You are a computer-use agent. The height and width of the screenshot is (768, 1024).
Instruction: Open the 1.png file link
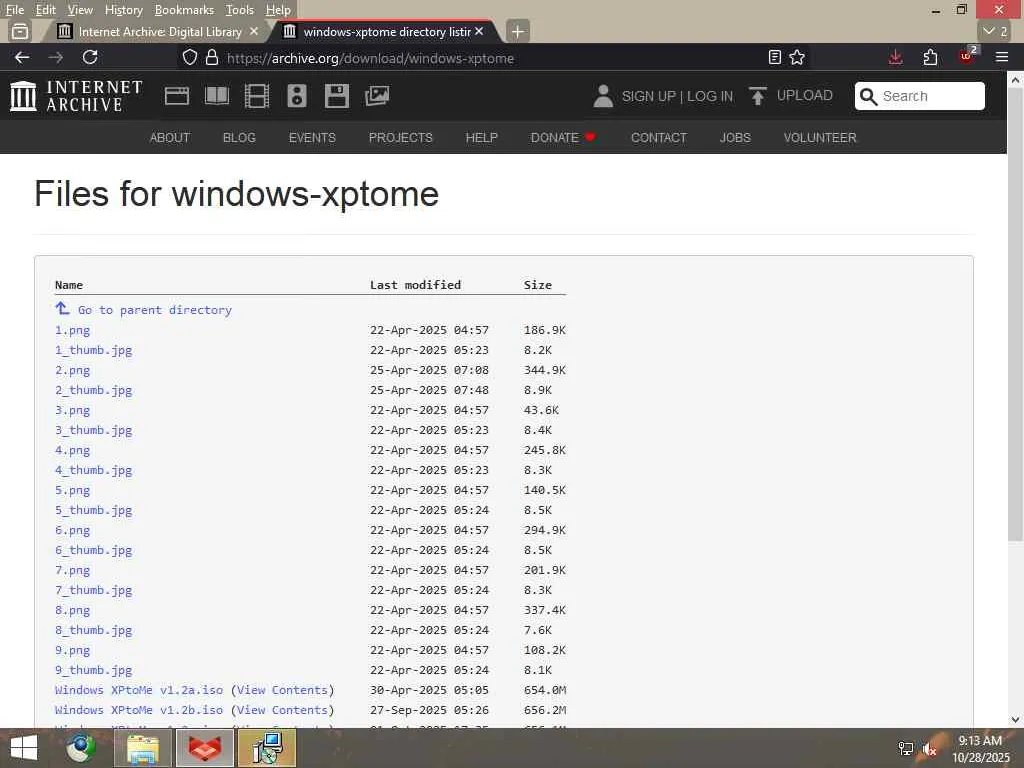point(72,330)
